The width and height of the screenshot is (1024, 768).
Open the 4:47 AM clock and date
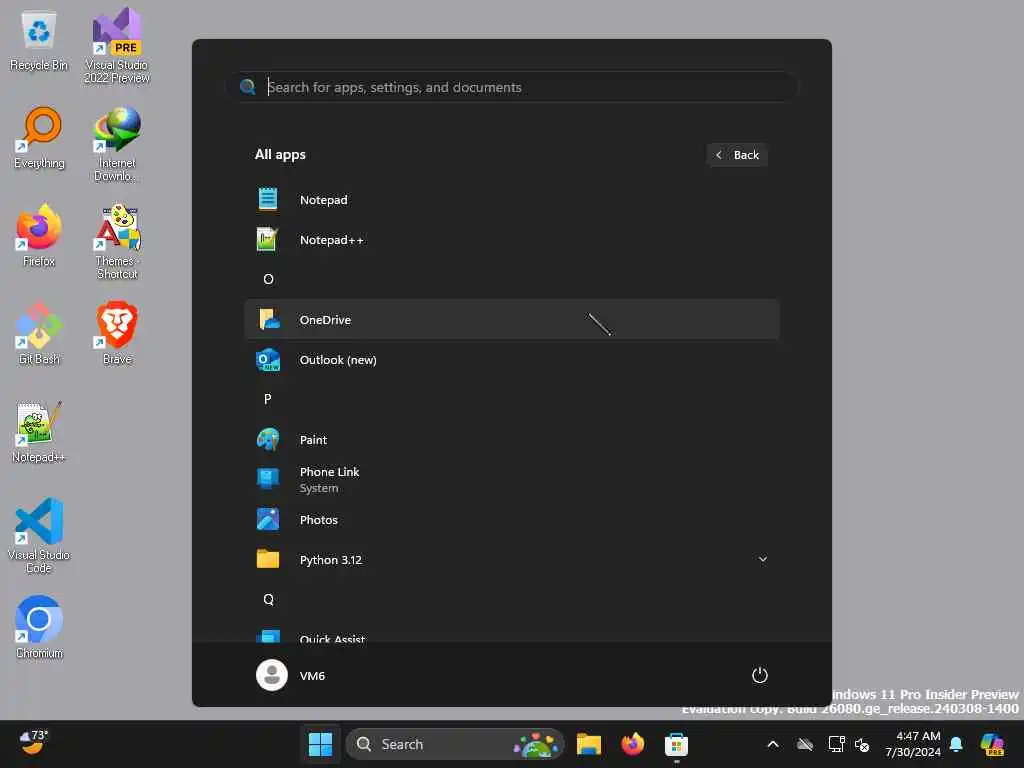[913, 744]
